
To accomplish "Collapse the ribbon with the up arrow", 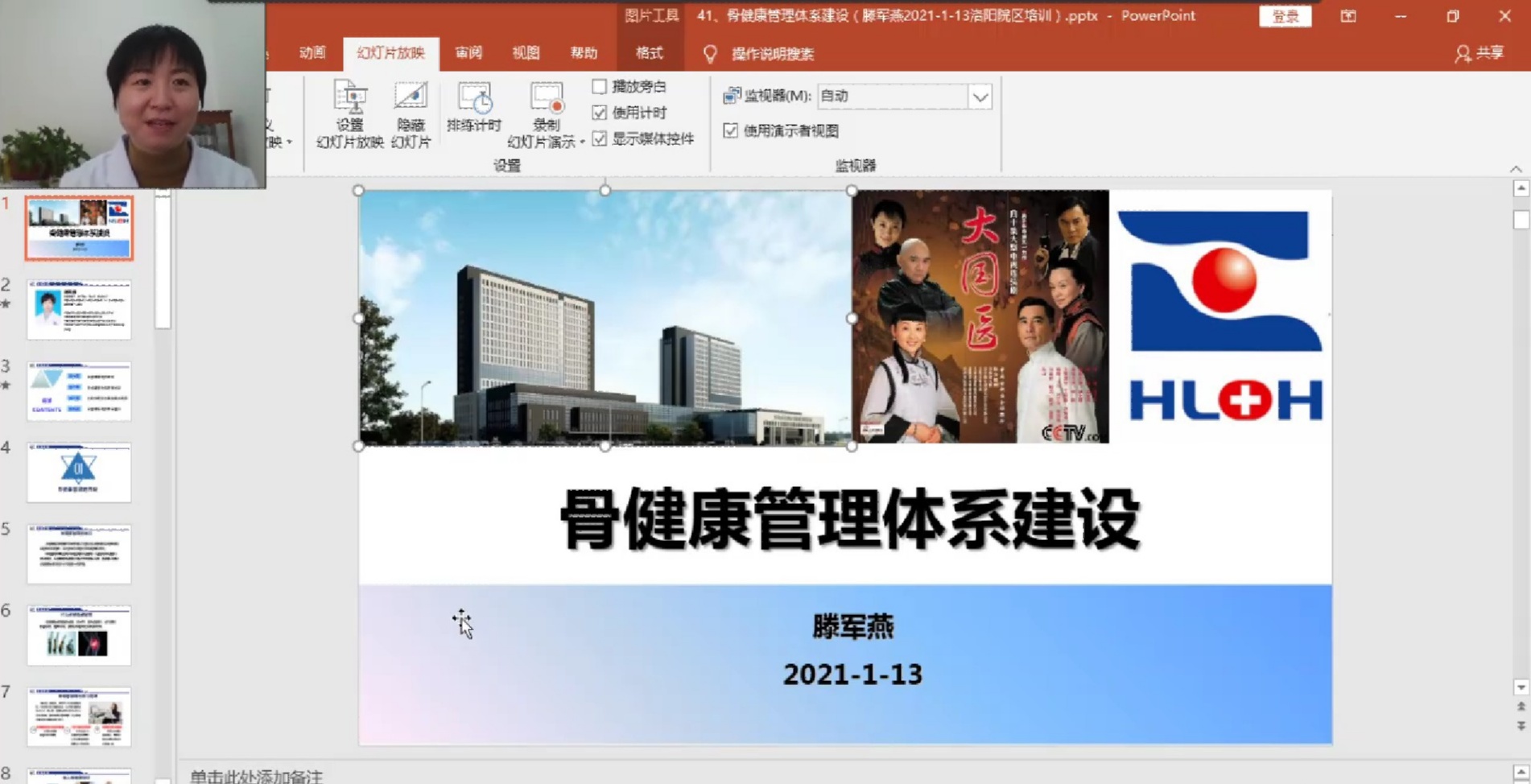I will [1516, 169].
